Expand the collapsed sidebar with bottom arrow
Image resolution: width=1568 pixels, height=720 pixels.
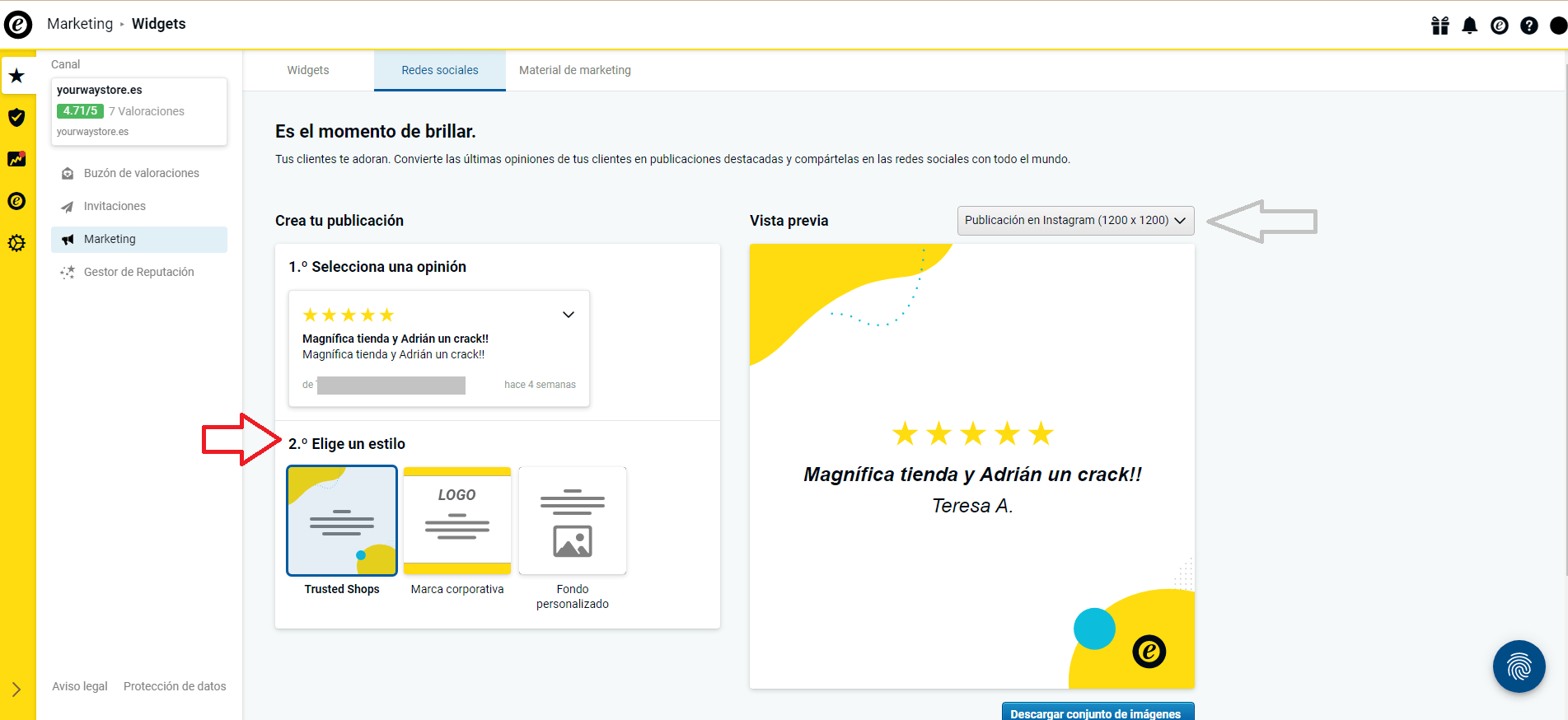pos(16,690)
